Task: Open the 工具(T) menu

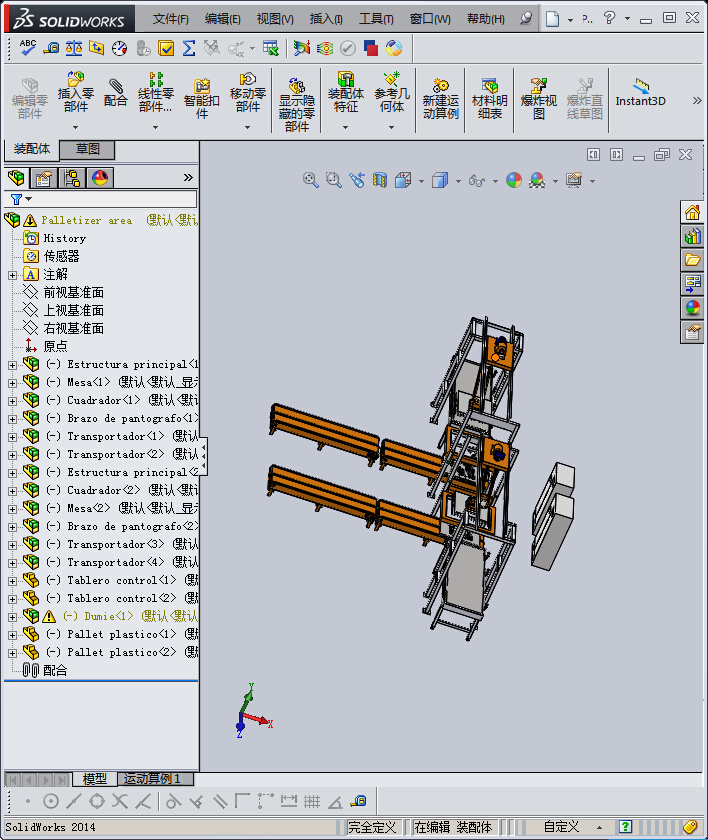Action: 376,19
